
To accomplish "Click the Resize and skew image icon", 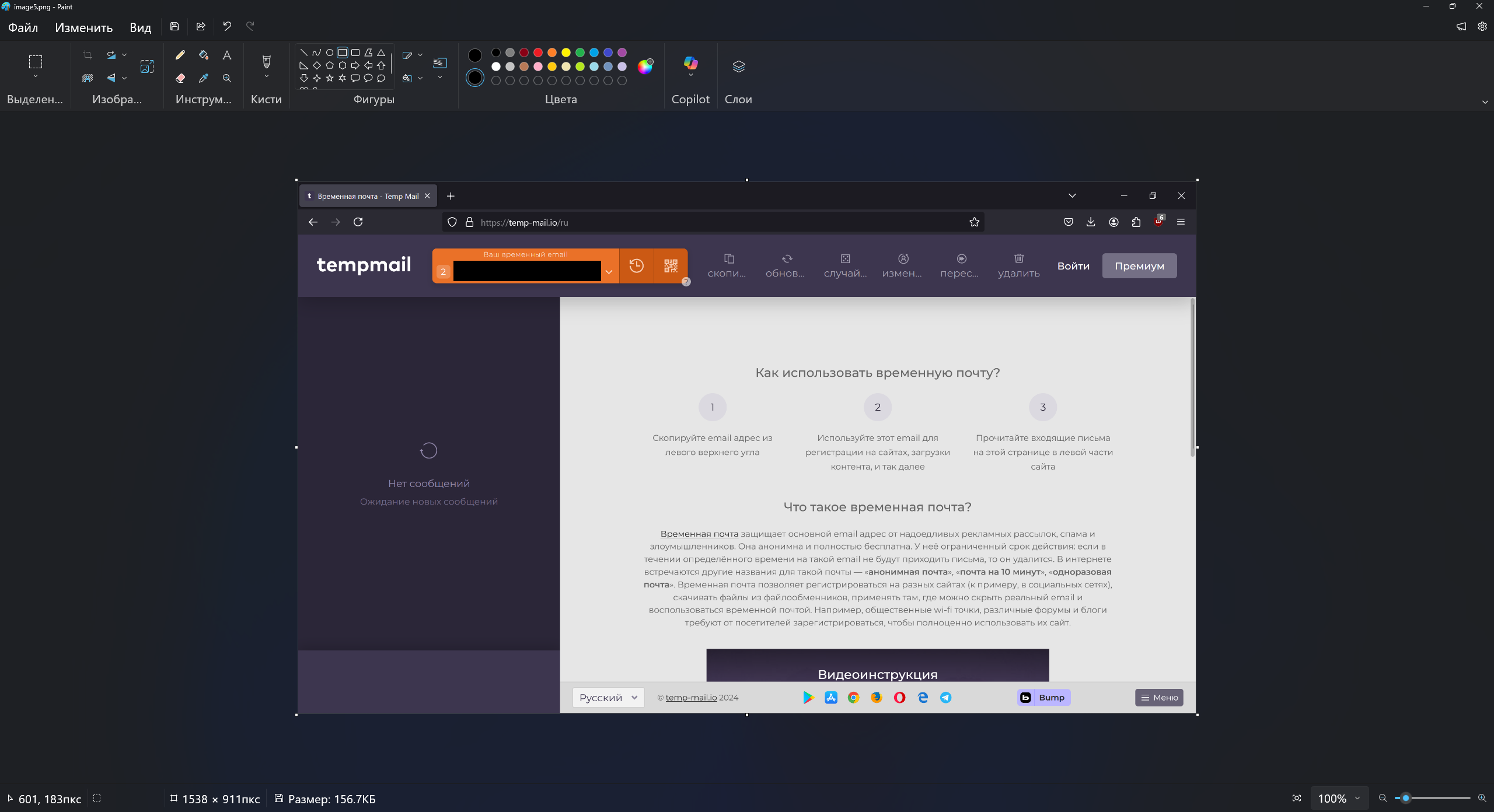I will tap(147, 66).
